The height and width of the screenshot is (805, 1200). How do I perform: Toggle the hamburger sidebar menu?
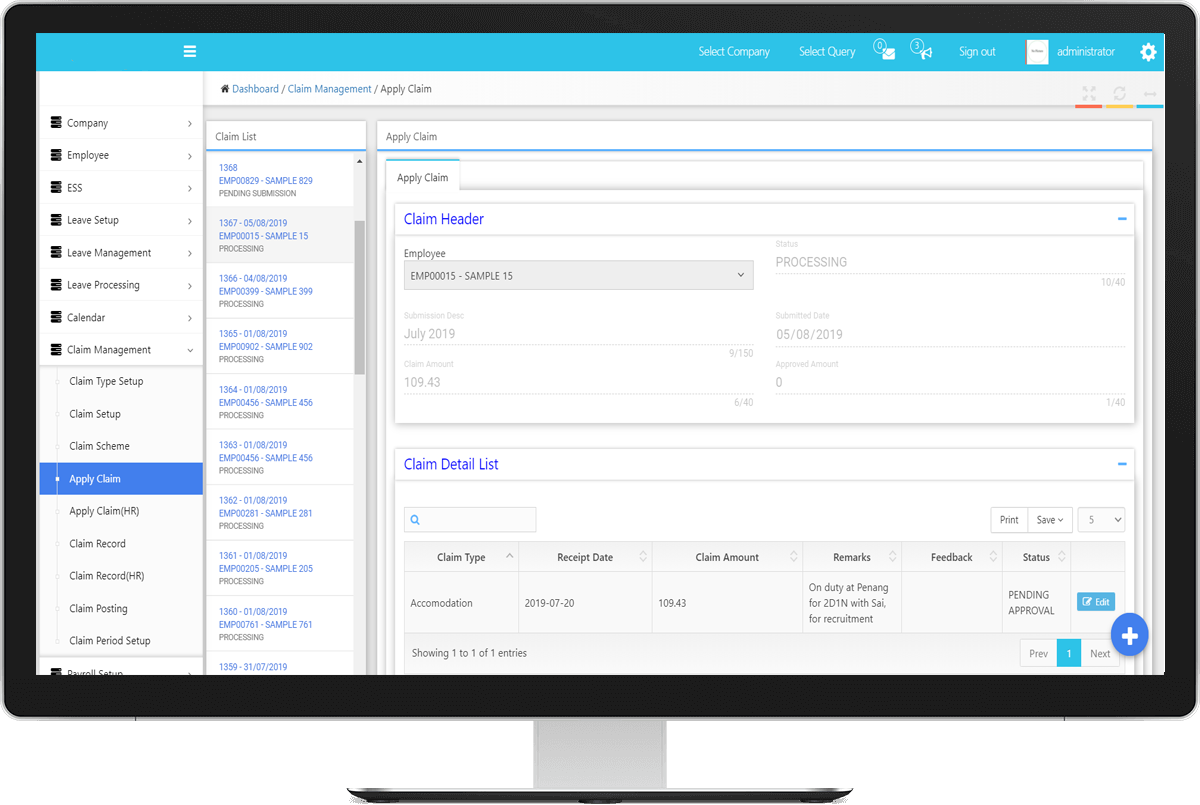[x=190, y=52]
